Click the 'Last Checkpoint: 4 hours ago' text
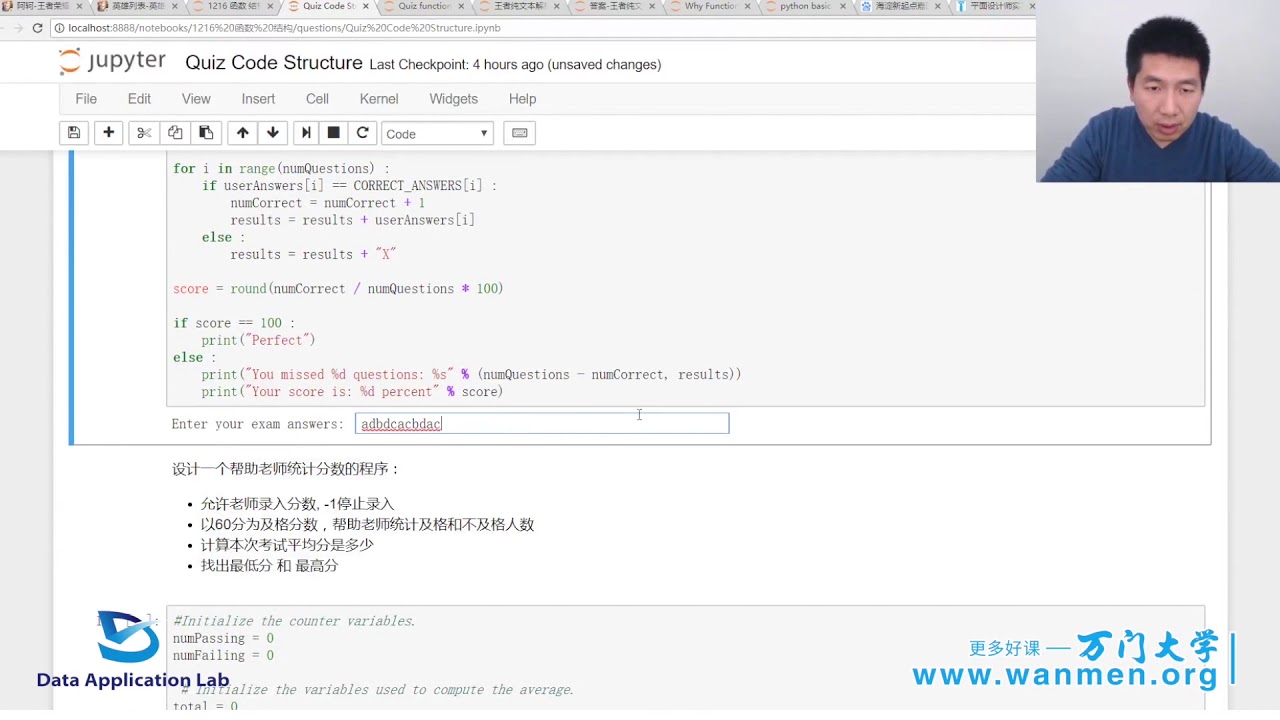 point(457,64)
